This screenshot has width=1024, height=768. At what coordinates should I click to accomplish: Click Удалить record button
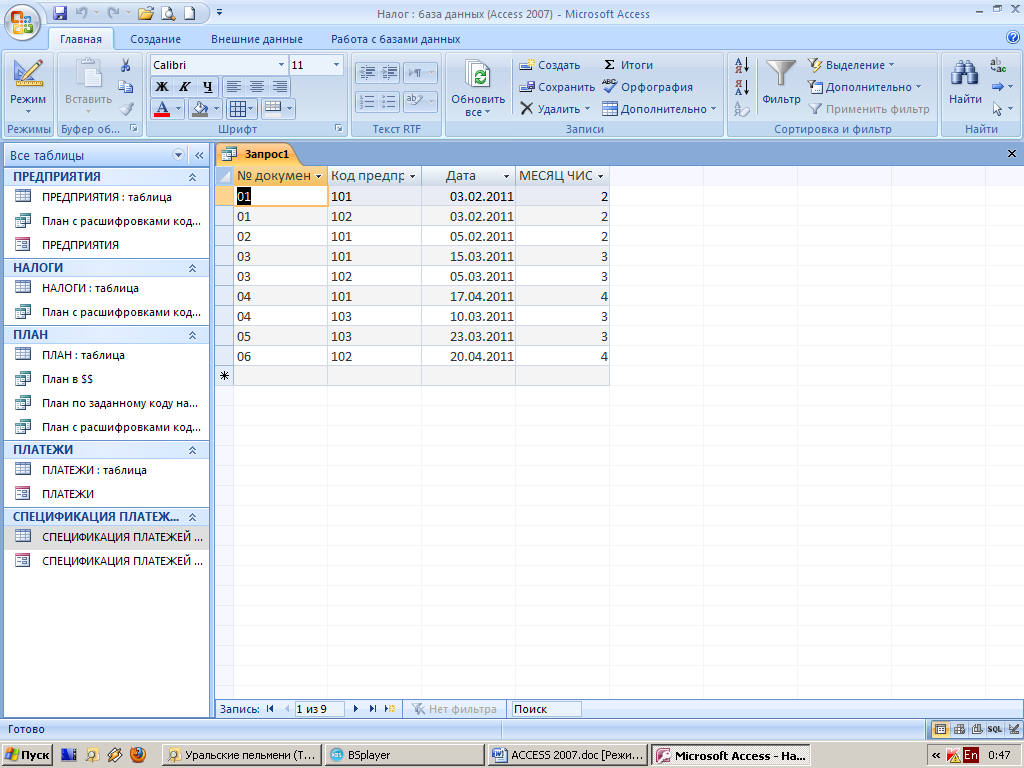[x=555, y=109]
